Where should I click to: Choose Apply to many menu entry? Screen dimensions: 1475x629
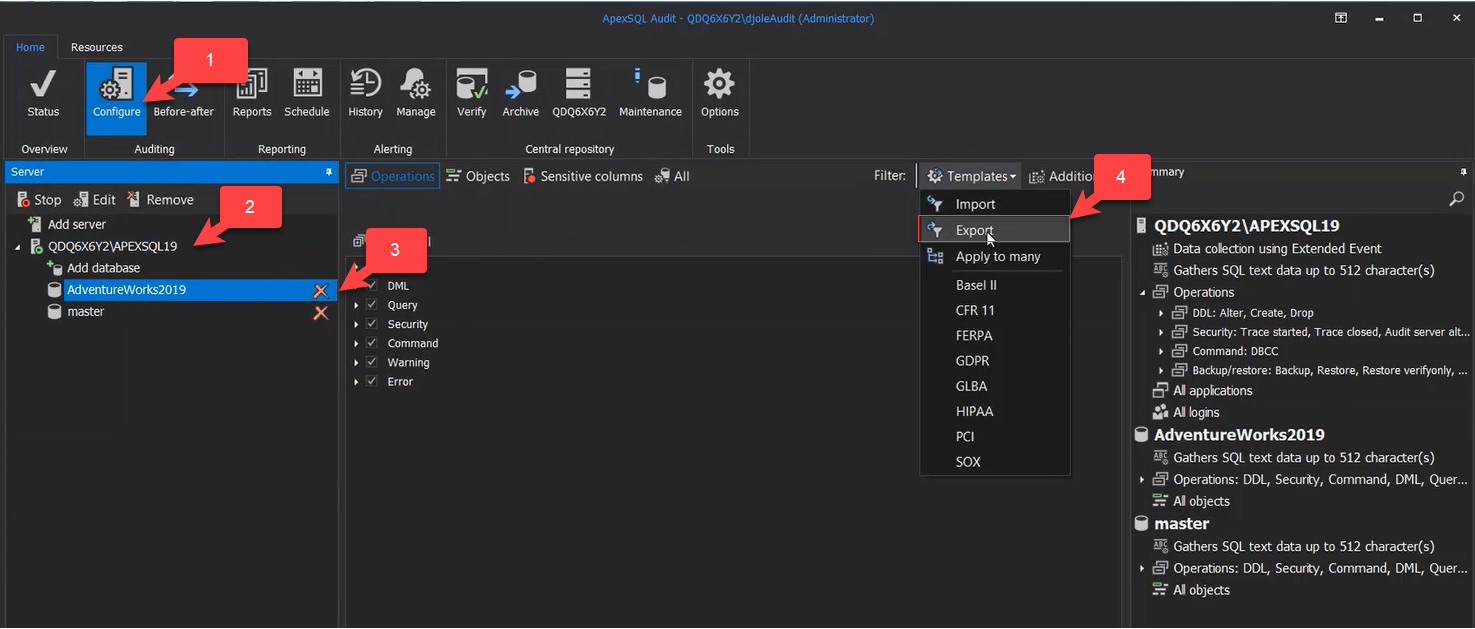995,257
